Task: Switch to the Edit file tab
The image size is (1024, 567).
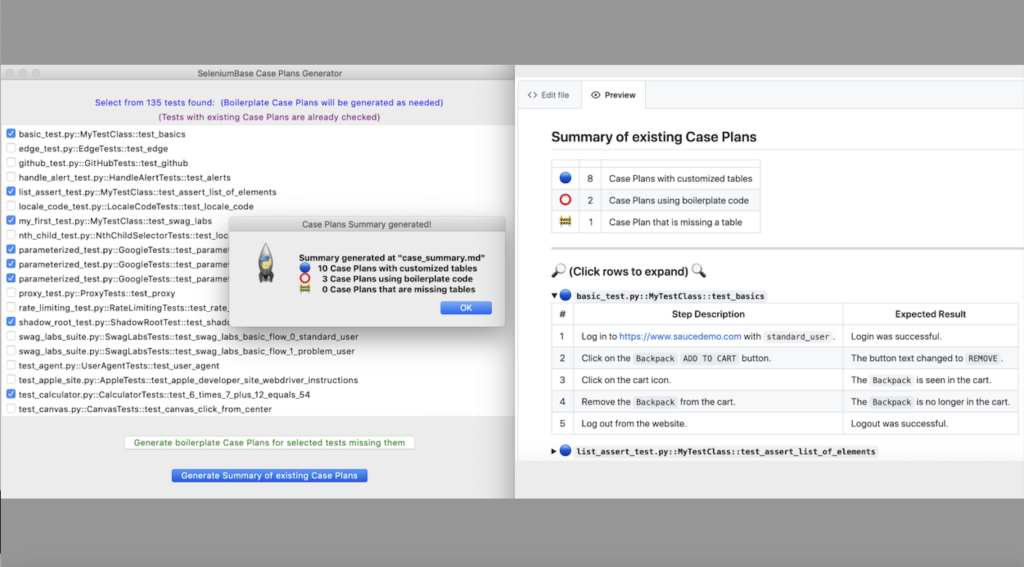Action: tap(549, 95)
